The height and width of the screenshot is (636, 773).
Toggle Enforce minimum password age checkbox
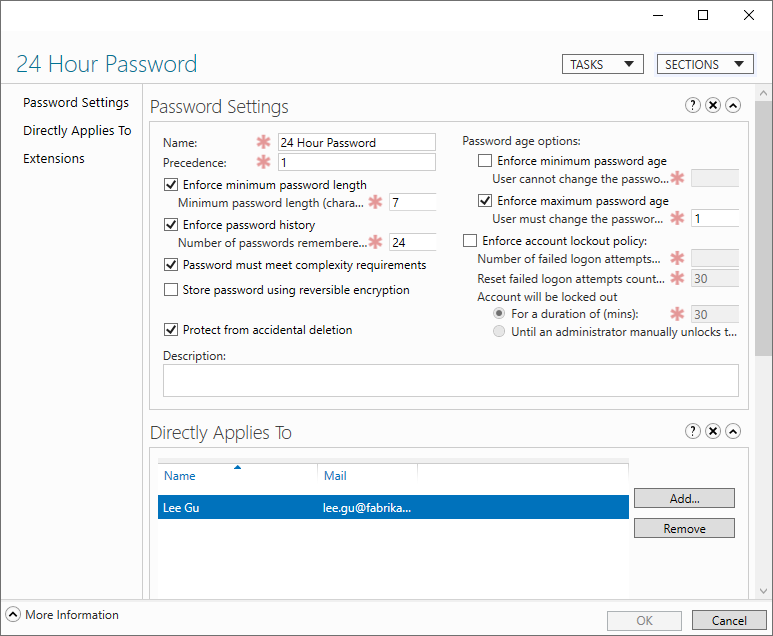[485, 161]
